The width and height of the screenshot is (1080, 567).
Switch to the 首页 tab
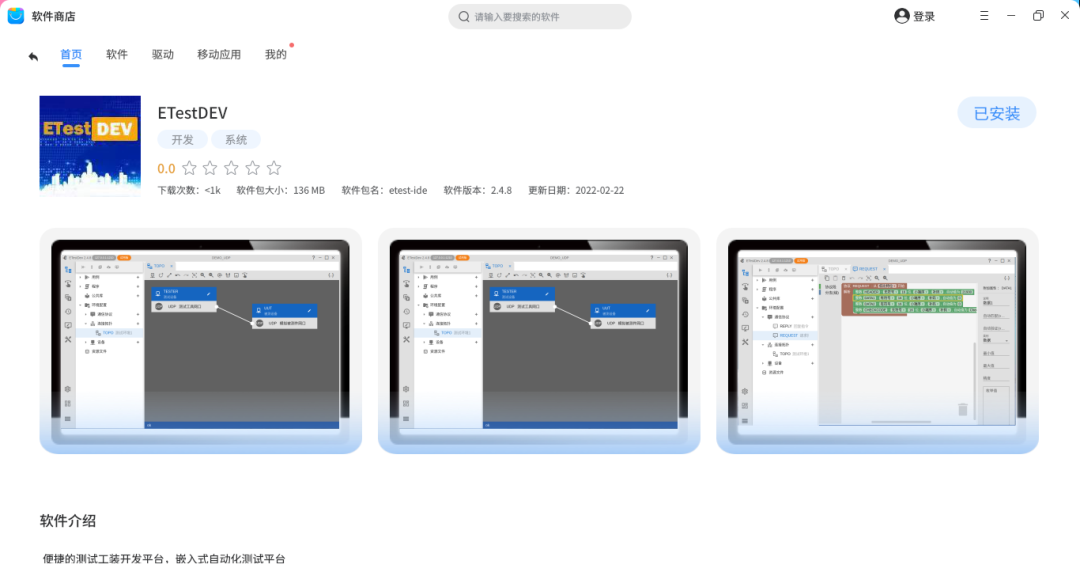point(71,55)
